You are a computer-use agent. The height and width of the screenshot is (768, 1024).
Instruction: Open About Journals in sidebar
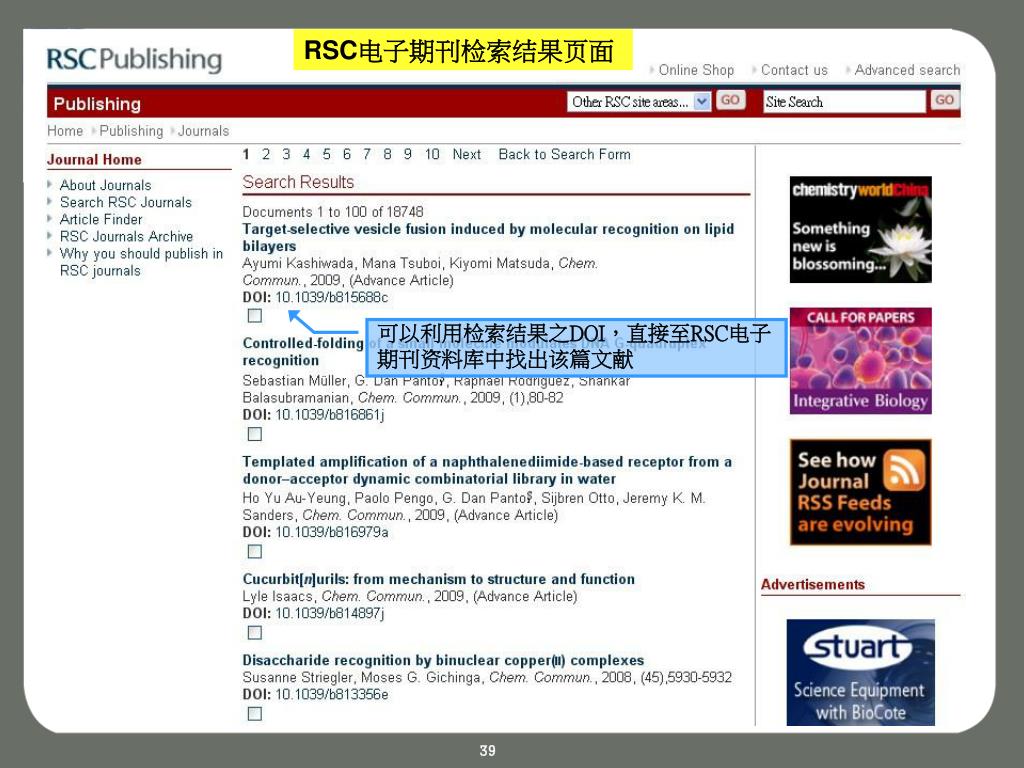(105, 185)
